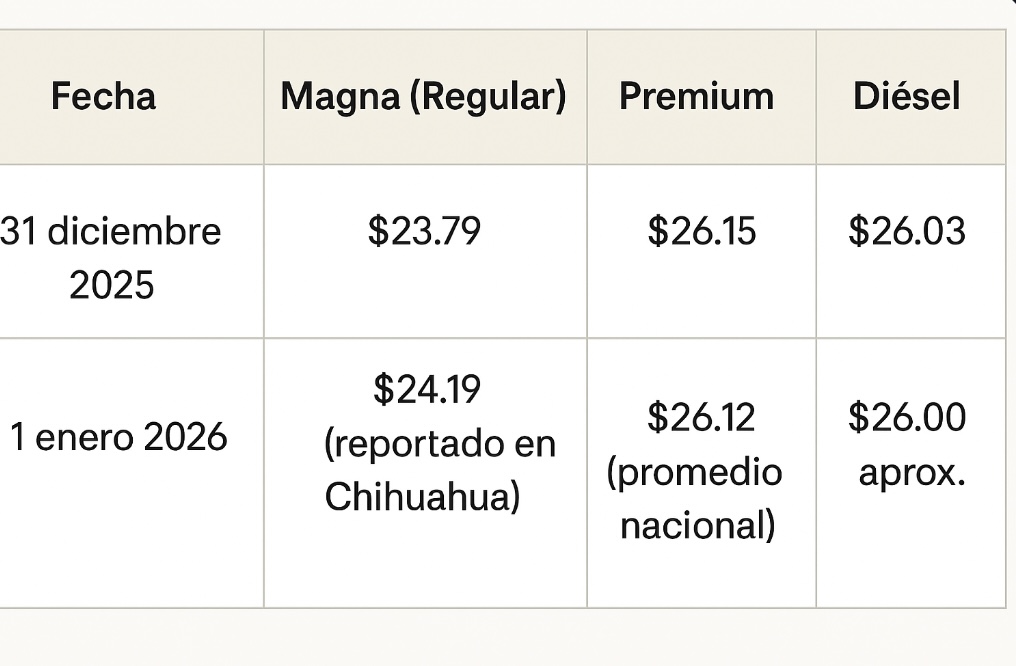Click the word "Chihuahua)" in Magna cell
The height and width of the screenshot is (666, 1016).
click(422, 496)
